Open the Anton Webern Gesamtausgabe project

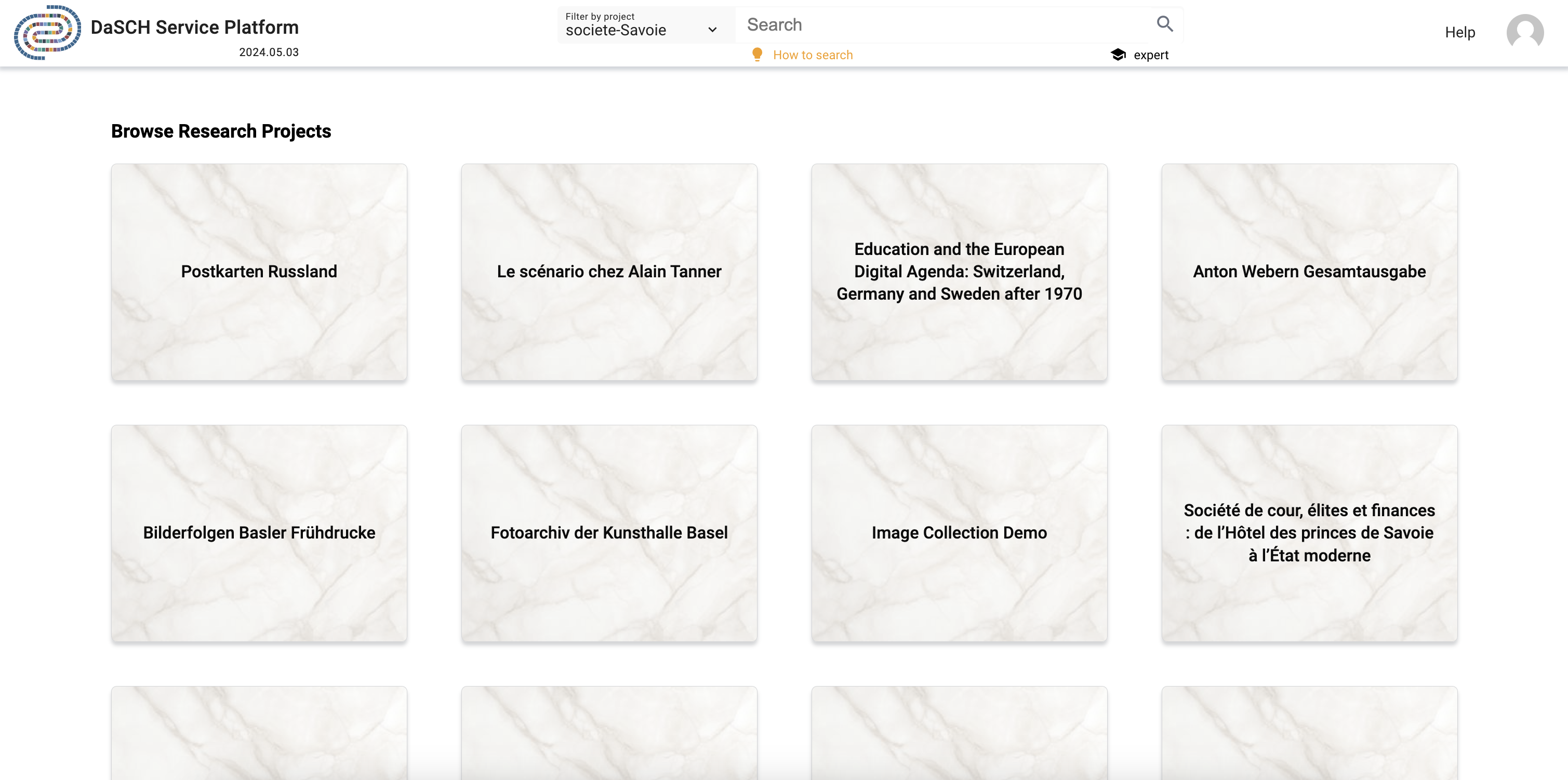click(1309, 272)
